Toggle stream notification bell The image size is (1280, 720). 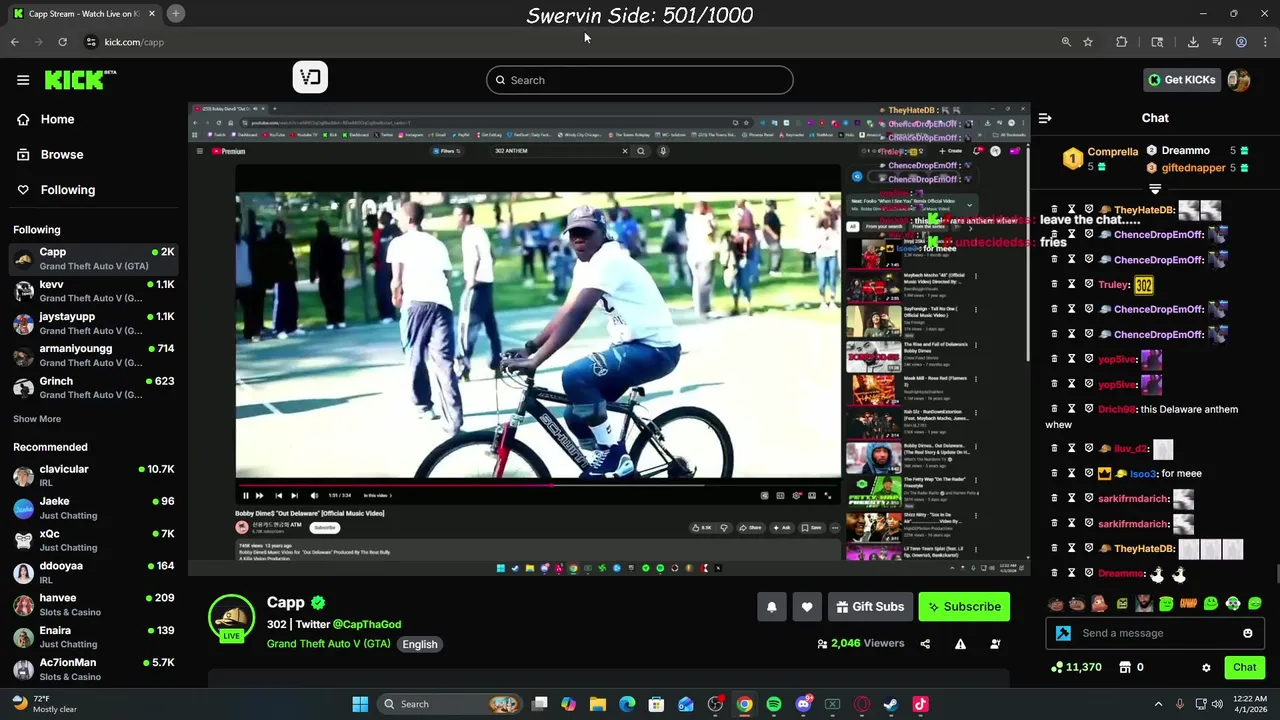(771, 607)
